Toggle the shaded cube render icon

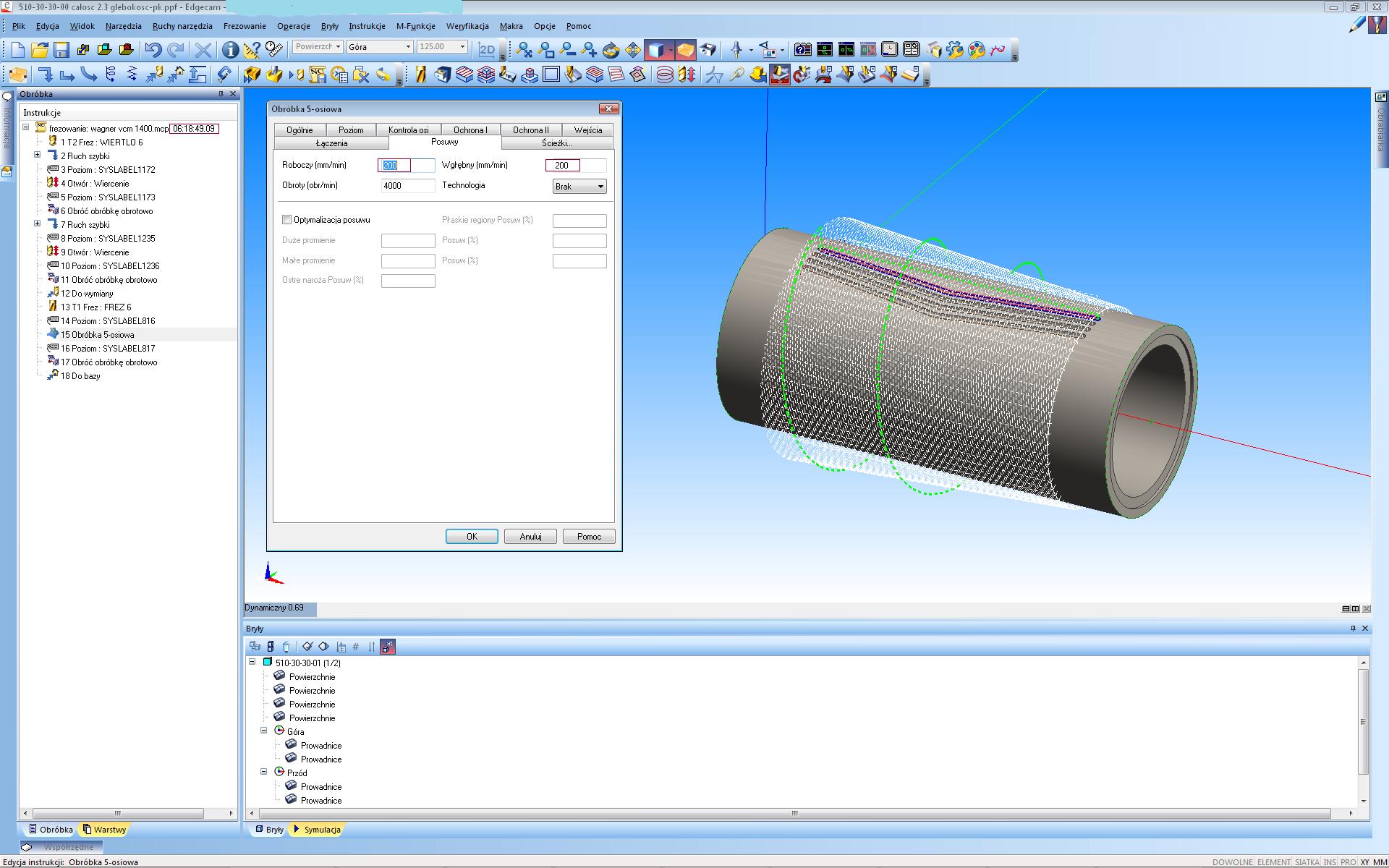(655, 49)
